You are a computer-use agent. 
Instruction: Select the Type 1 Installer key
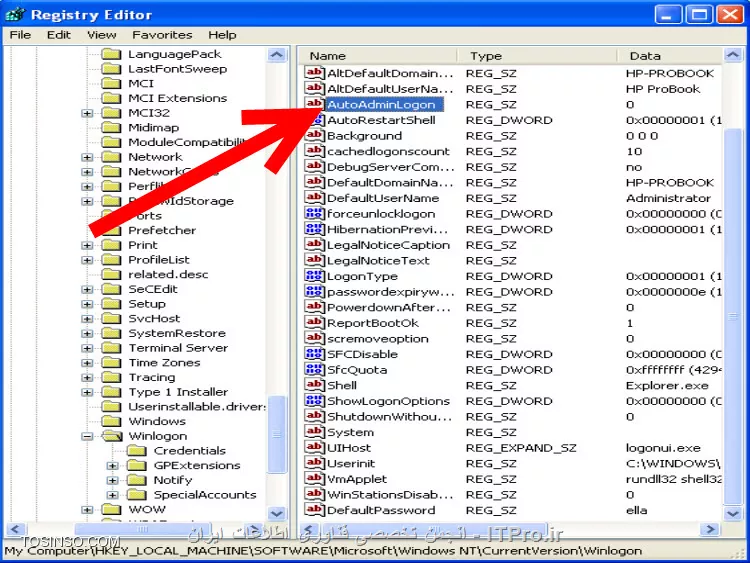pos(178,392)
